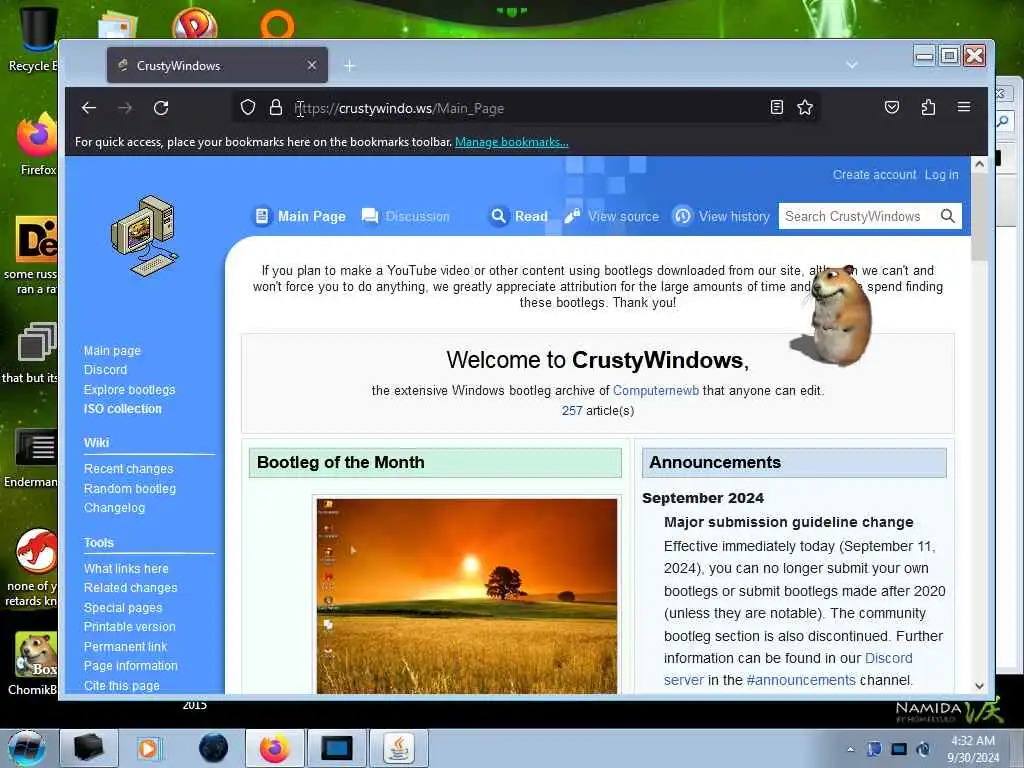1024x768 pixels.
Task: Show hidden system tray icons arrow
Action: point(850,749)
